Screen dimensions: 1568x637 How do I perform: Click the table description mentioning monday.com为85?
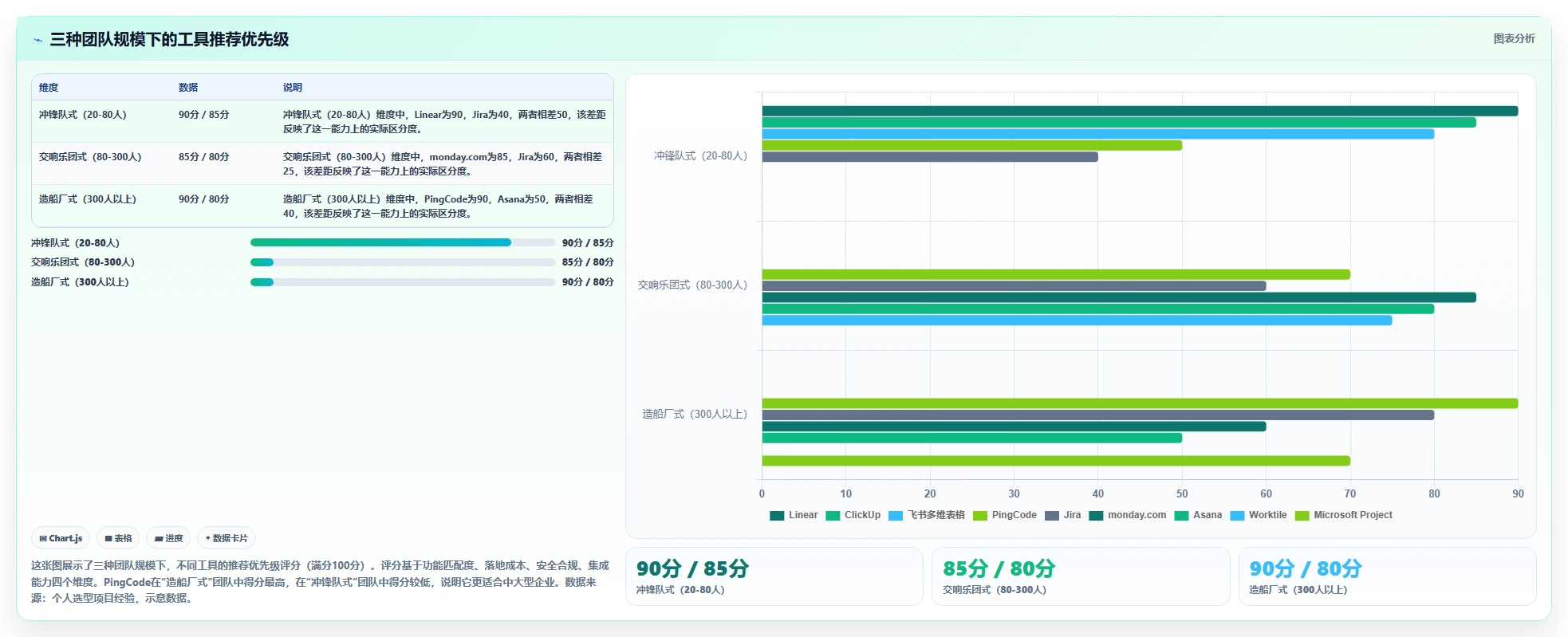point(443,163)
